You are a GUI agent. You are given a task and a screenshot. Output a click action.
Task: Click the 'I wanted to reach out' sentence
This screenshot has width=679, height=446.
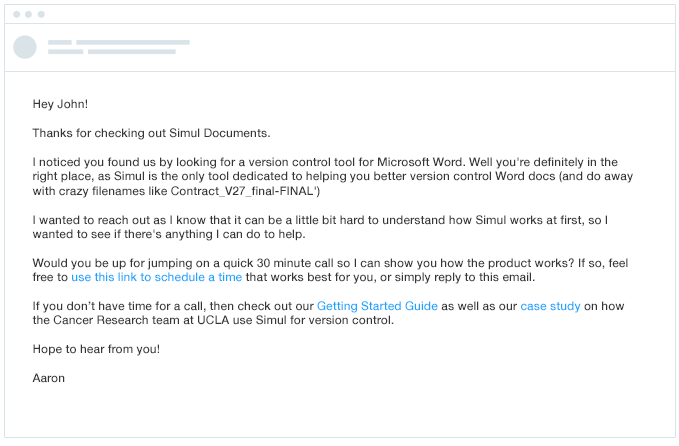(320, 227)
